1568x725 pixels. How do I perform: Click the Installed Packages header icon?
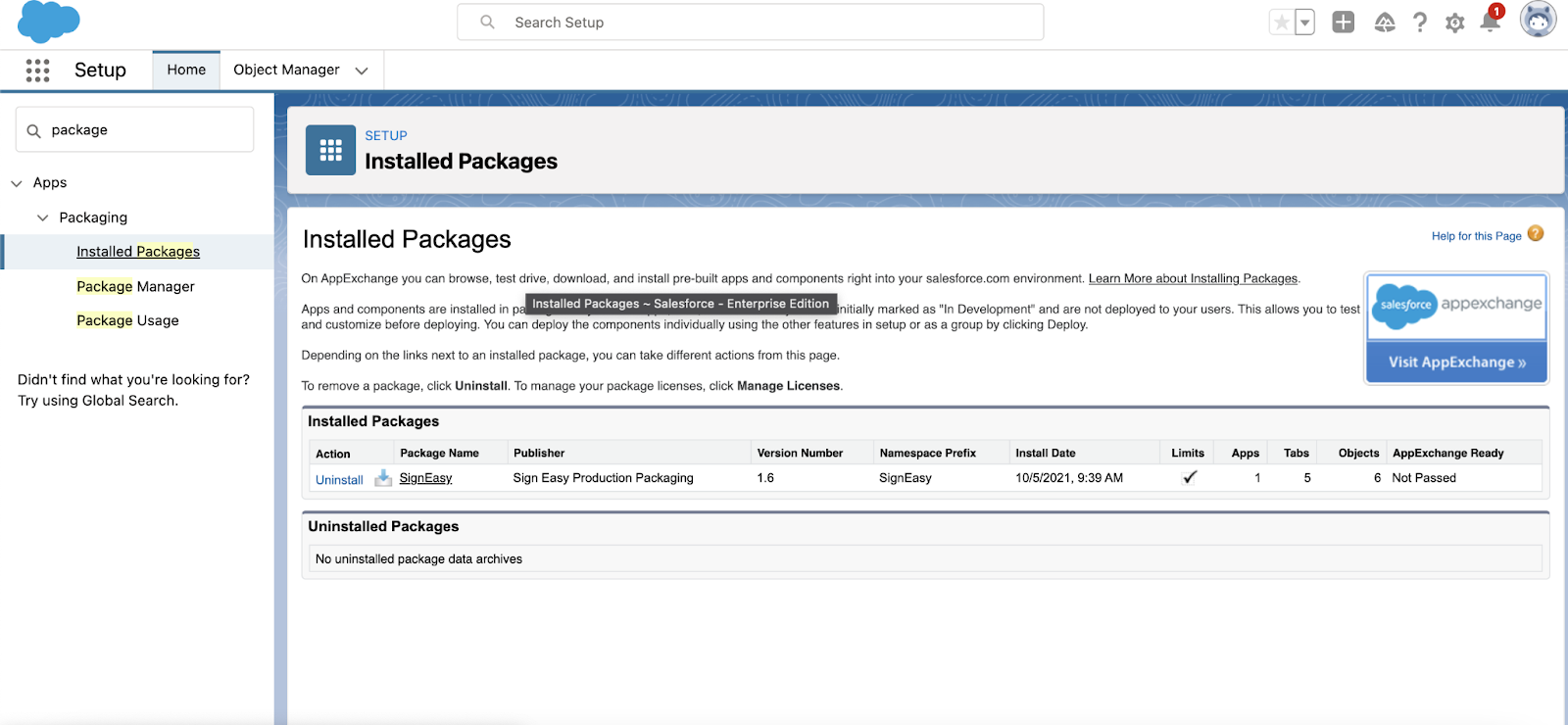(331, 150)
